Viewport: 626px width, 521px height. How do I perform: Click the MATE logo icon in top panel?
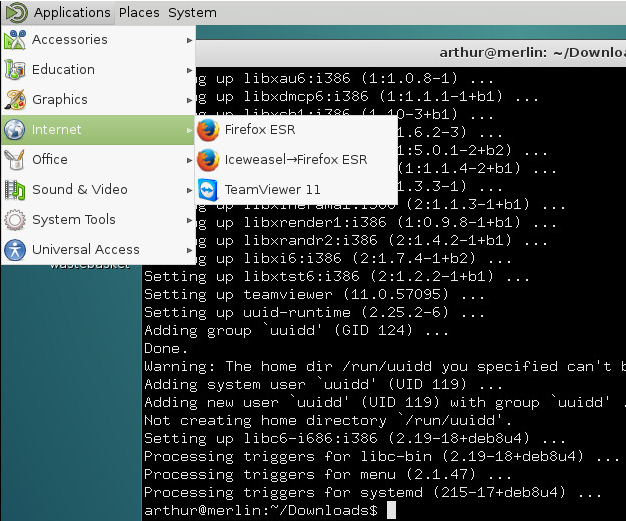pyautogui.click(x=16, y=12)
